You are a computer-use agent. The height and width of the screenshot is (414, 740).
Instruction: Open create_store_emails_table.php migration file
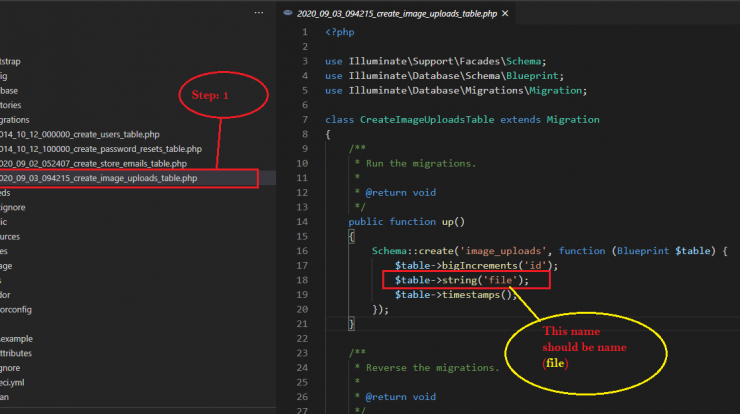point(93,164)
